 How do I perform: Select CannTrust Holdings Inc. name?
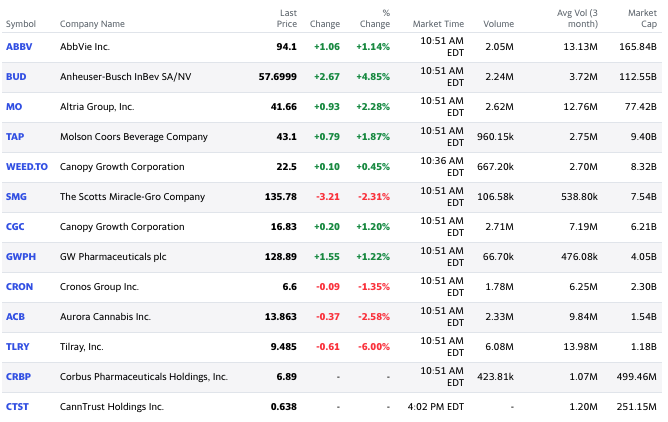[112, 407]
